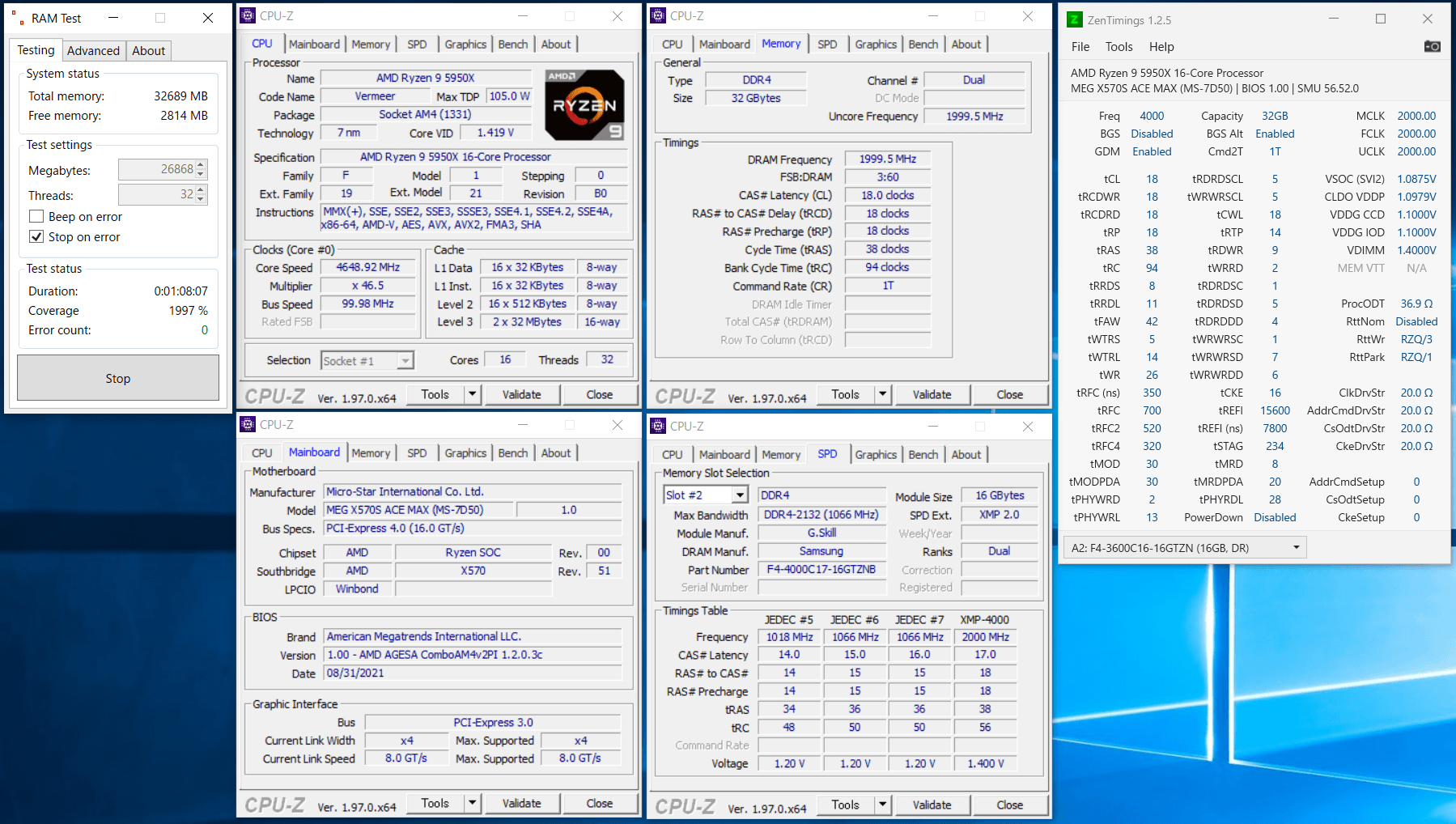Click the AMD Ryzen 9 logo image
The height and width of the screenshot is (824, 1456).
click(x=584, y=105)
